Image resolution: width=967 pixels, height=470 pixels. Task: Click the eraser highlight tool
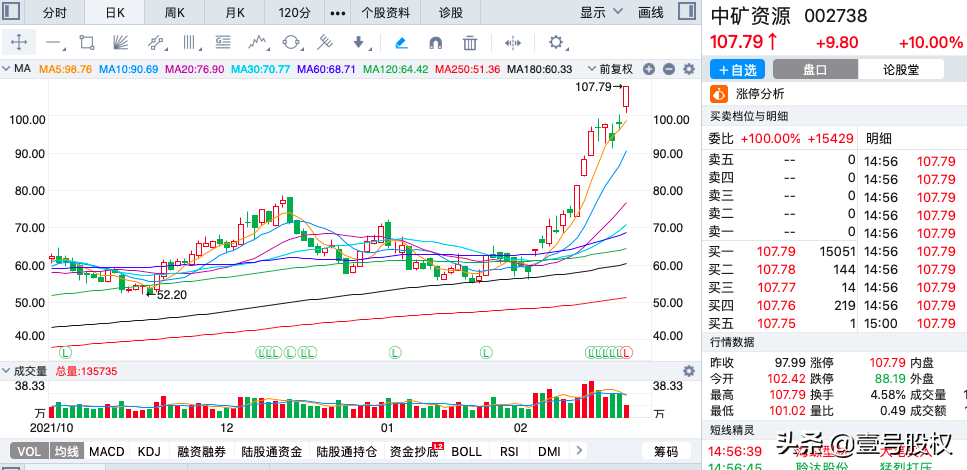401,42
